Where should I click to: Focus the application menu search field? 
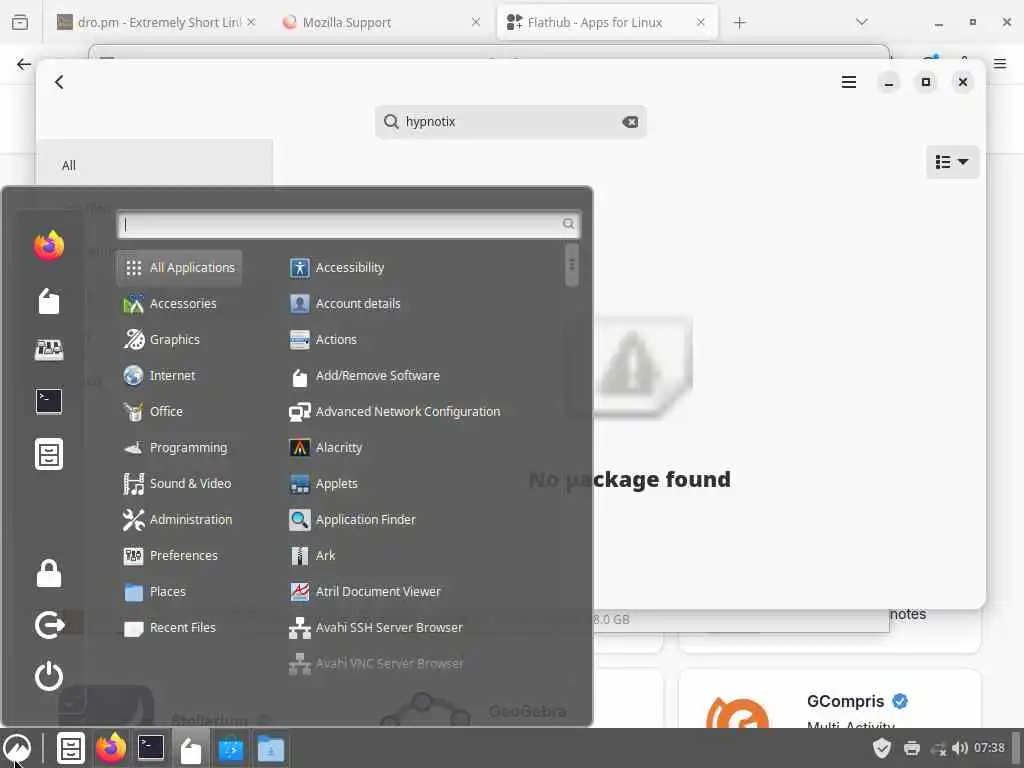coord(348,224)
